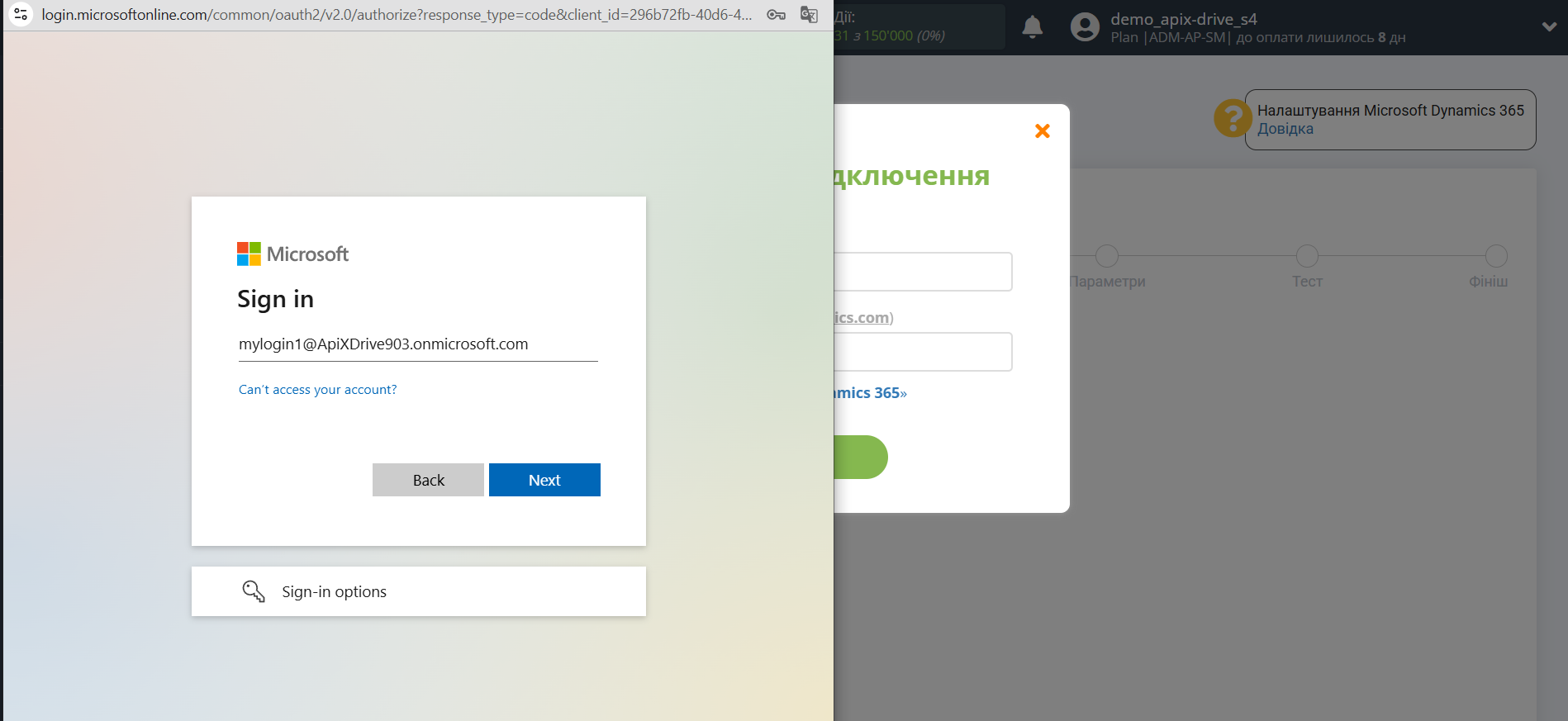This screenshot has width=1568, height=721.
Task: Click the green button in connection dialog
Action: (x=861, y=457)
